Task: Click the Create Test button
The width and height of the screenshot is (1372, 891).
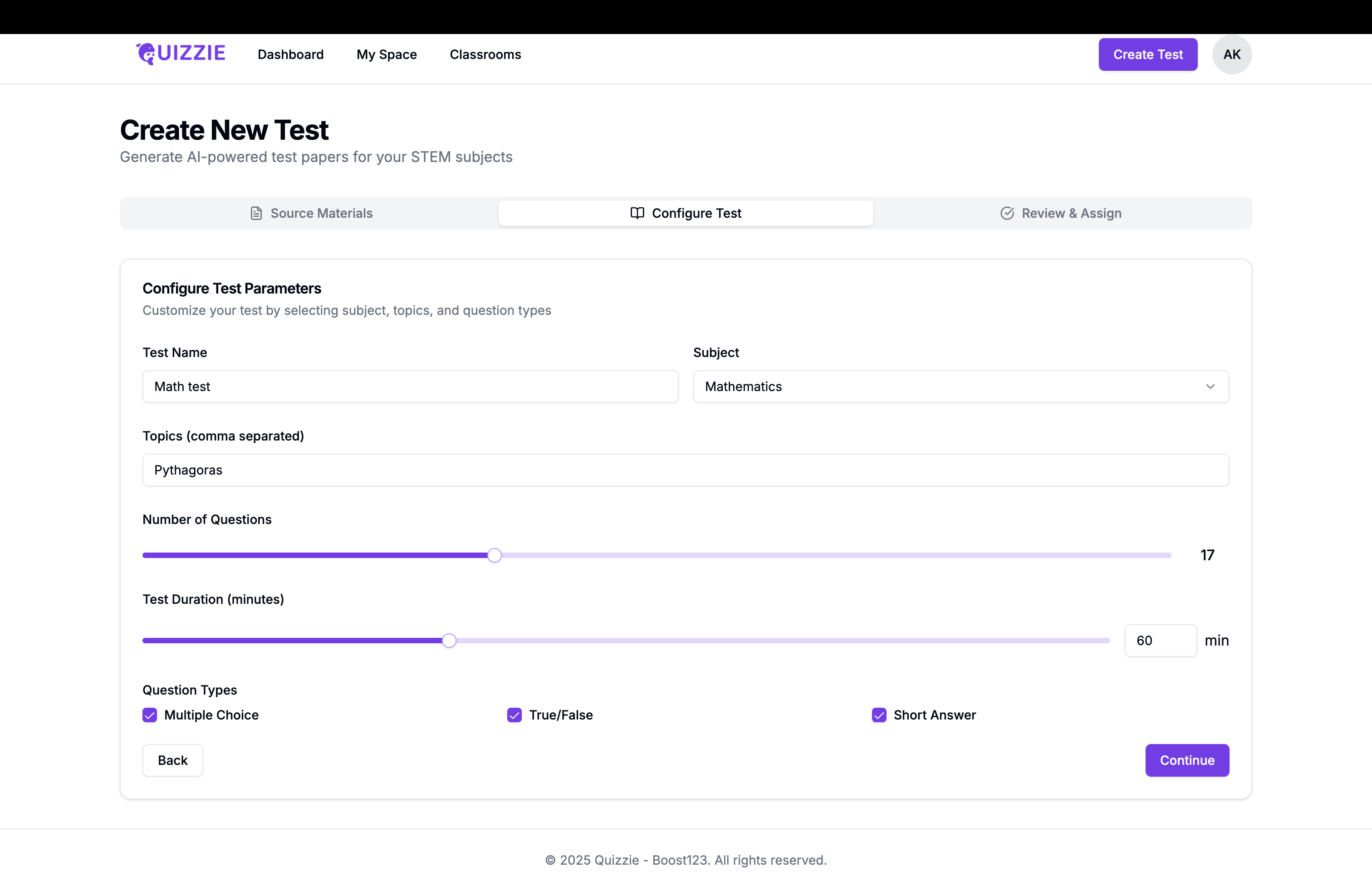Action: (x=1147, y=54)
